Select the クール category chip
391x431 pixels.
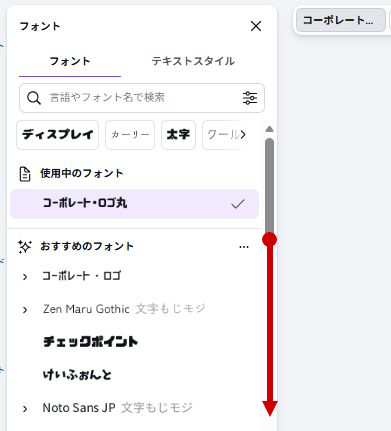tap(223, 135)
